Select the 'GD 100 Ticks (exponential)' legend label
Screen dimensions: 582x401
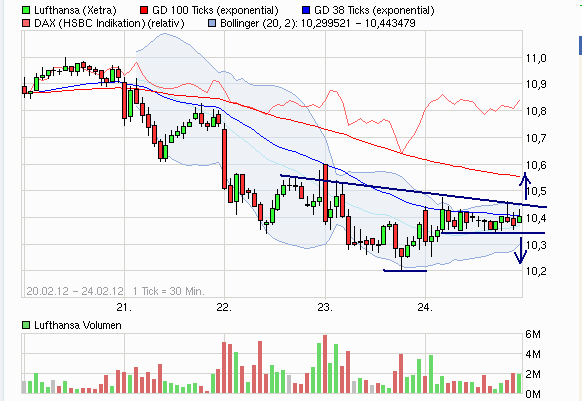pyautogui.click(x=215, y=10)
